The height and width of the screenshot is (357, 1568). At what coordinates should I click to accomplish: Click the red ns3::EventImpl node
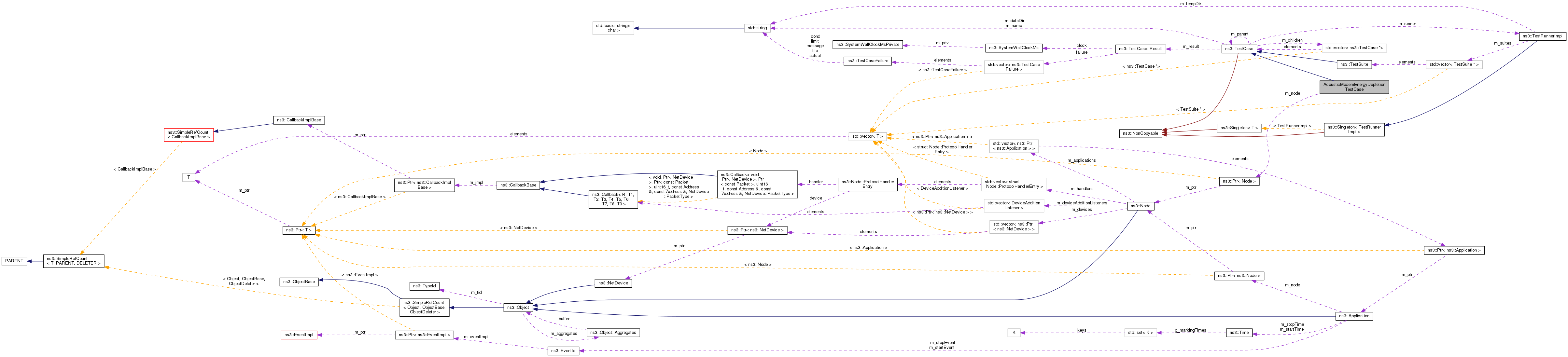coord(298,335)
